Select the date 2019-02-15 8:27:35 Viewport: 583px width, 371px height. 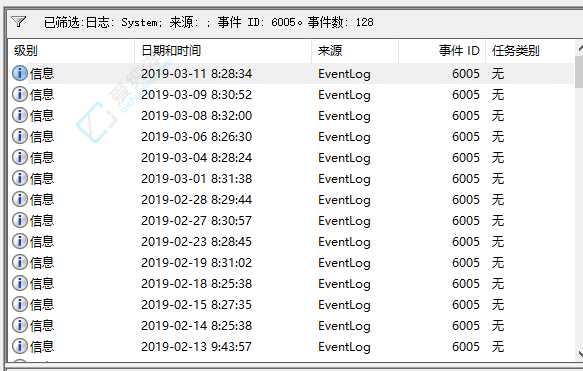point(196,305)
